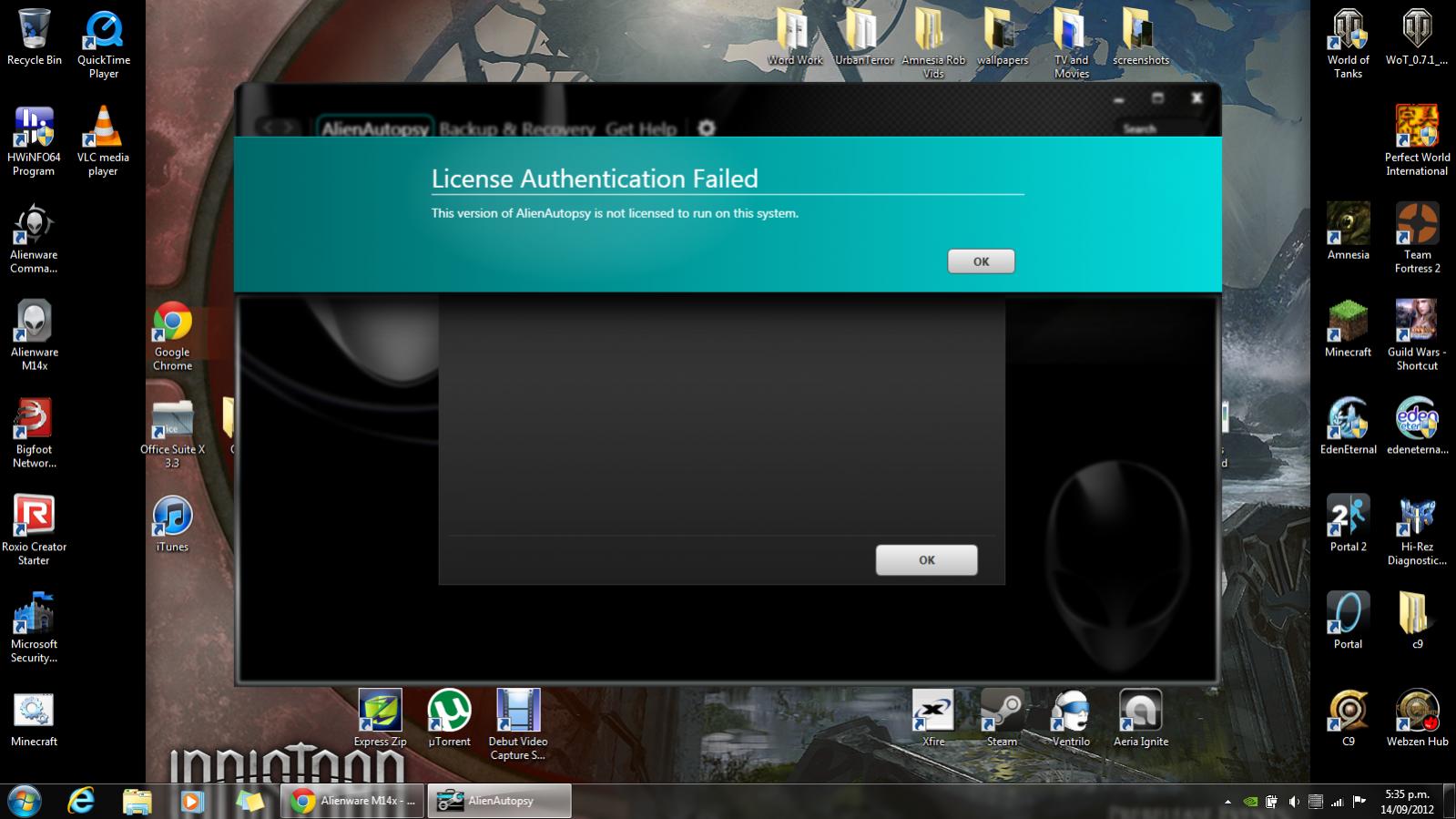1456x819 pixels.
Task: Launch VLC media player shortcut
Action: 103,142
